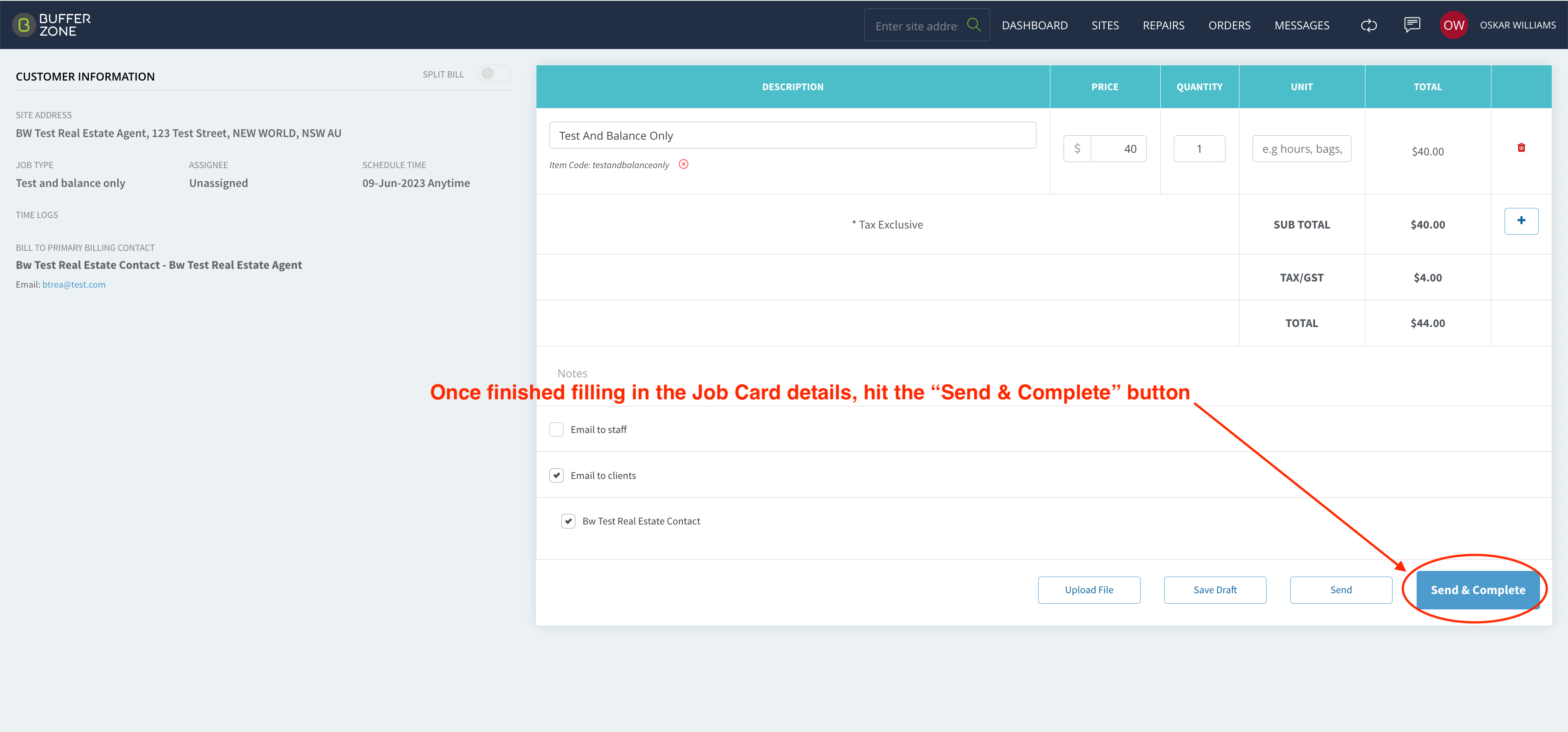This screenshot has height=732, width=1568.
Task: Uncheck Bw Test Real Estate Contact
Action: [x=568, y=521]
